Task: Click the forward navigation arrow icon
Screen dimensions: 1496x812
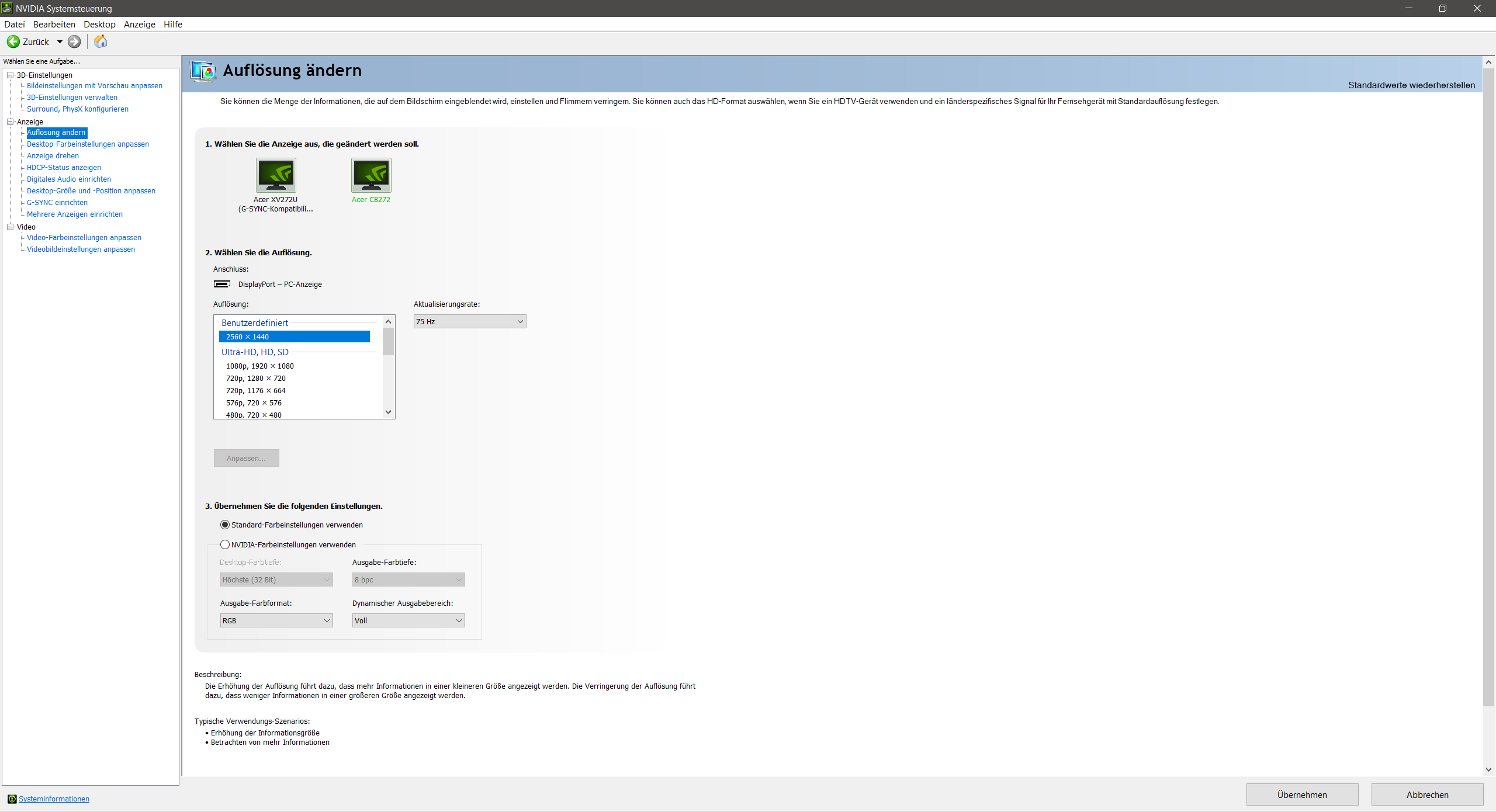Action: coord(74,41)
